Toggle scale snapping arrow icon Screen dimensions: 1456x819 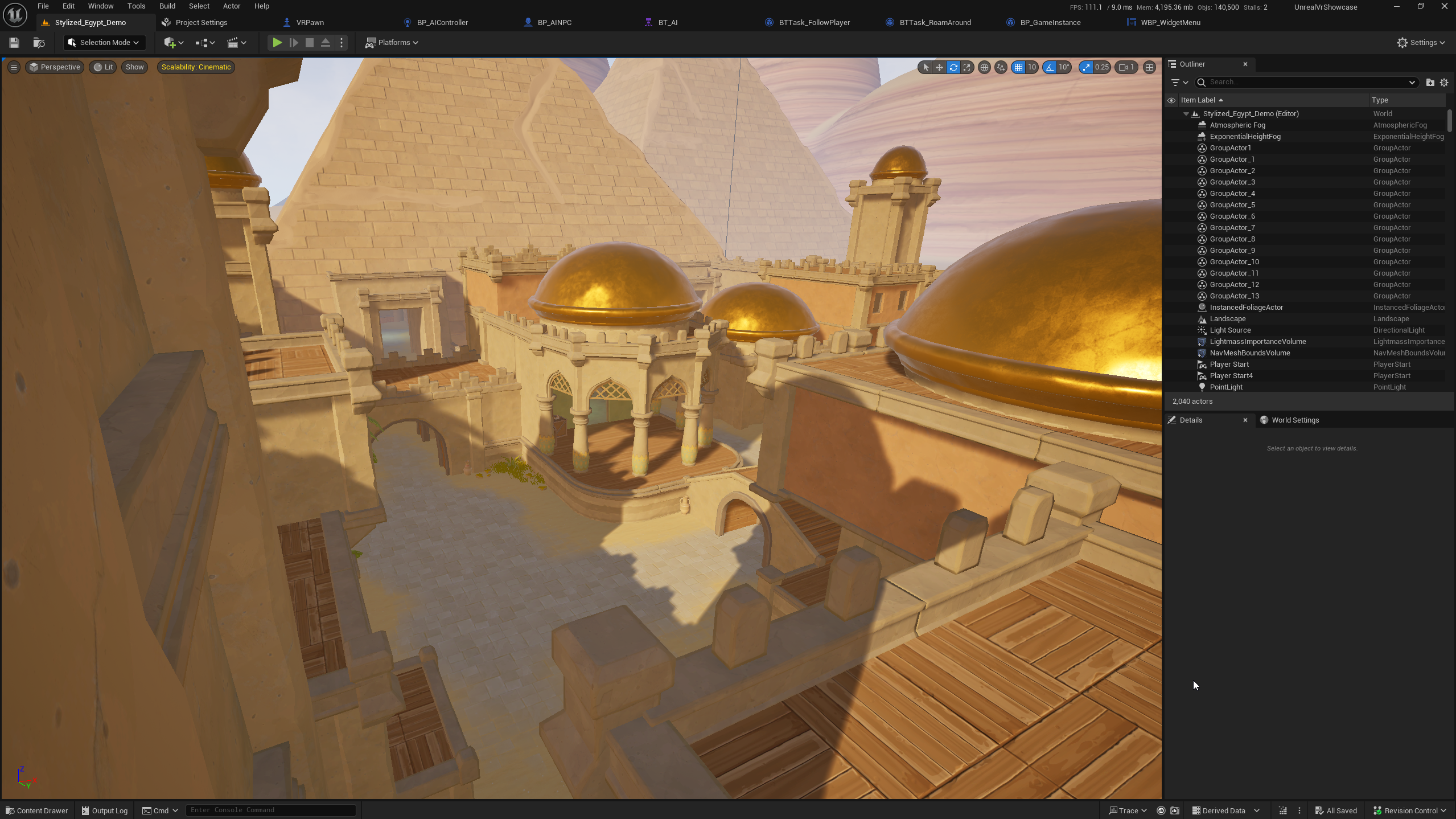click(x=1086, y=67)
